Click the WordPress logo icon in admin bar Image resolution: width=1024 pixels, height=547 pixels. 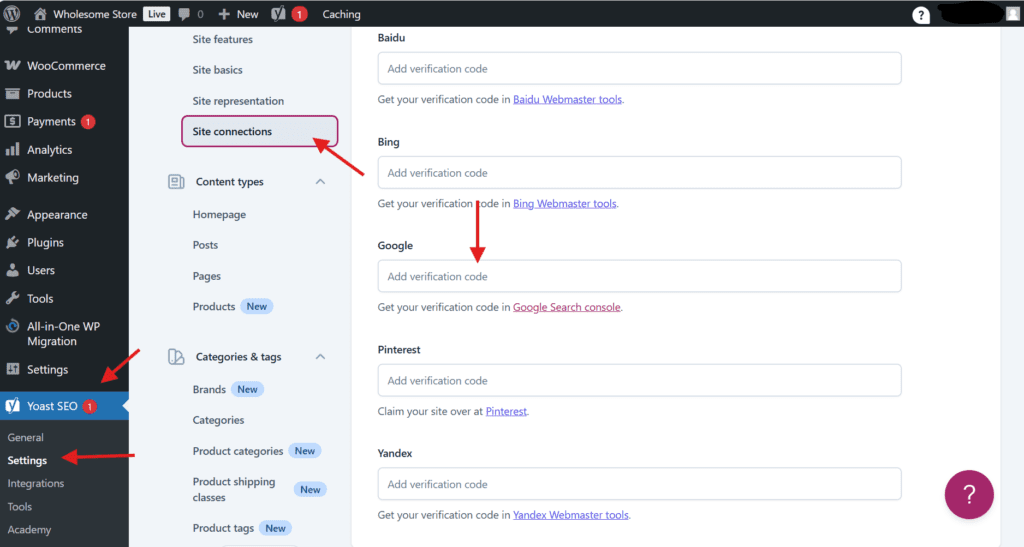point(12,14)
